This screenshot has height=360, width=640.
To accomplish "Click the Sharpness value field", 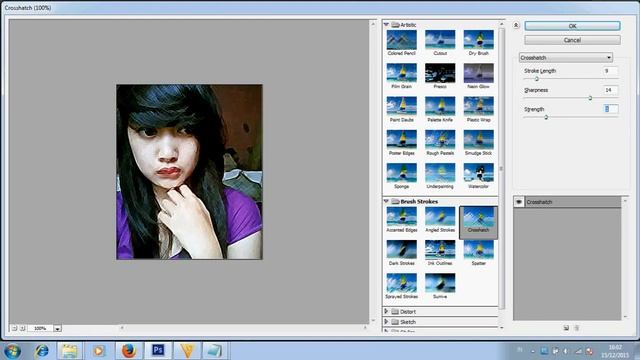I will click(x=611, y=90).
